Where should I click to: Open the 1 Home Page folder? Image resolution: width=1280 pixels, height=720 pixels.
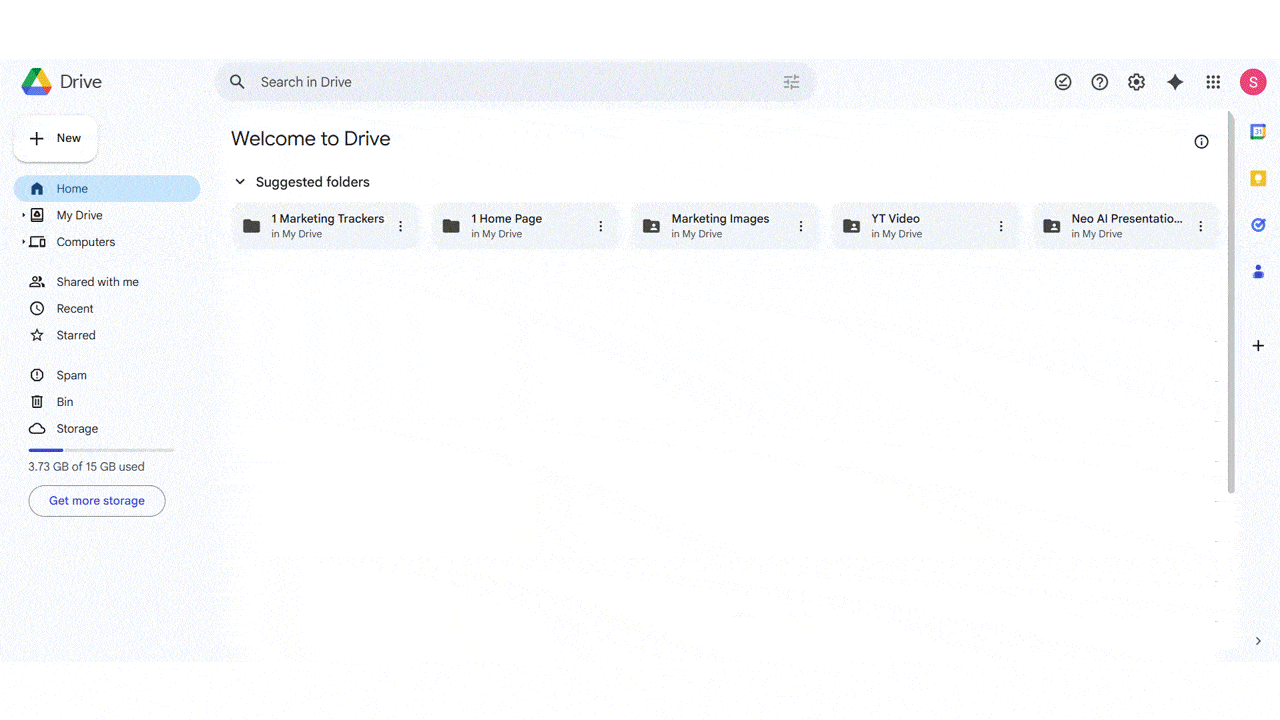point(526,226)
